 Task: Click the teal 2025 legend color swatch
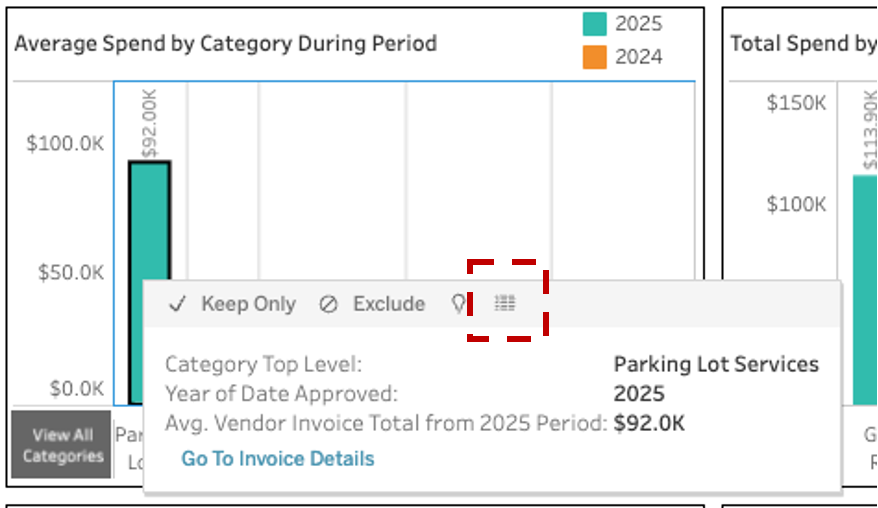(x=595, y=24)
